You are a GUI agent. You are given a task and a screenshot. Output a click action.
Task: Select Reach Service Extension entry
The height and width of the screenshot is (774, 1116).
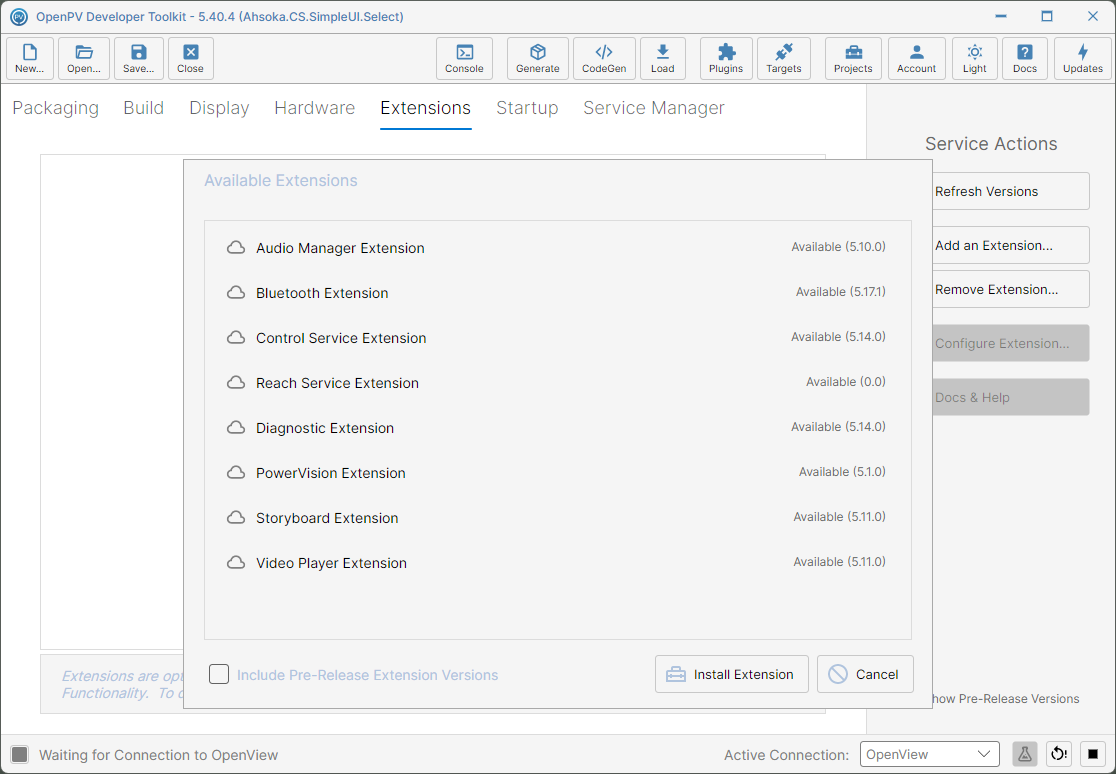(x=337, y=382)
